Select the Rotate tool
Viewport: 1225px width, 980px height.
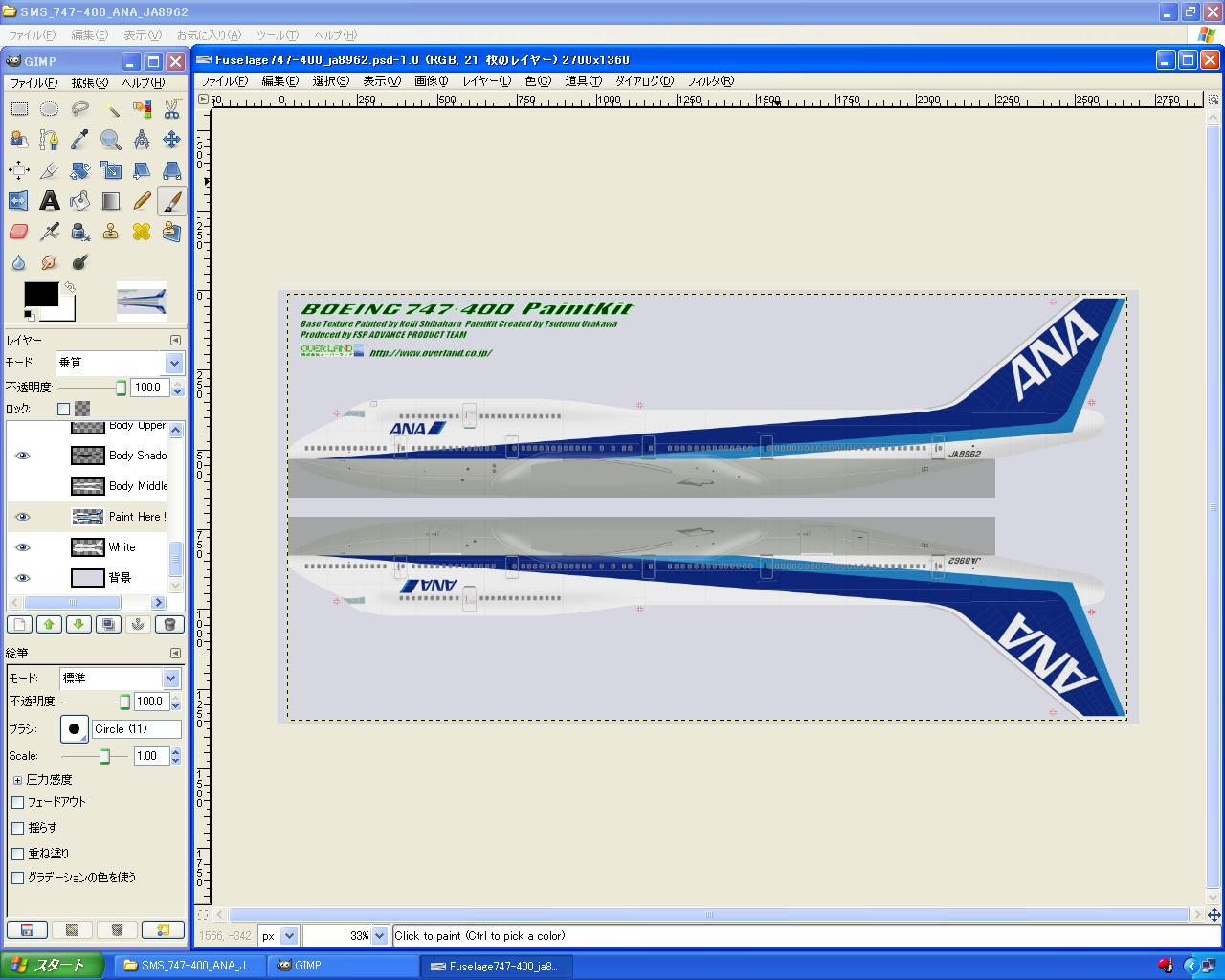tap(79, 170)
